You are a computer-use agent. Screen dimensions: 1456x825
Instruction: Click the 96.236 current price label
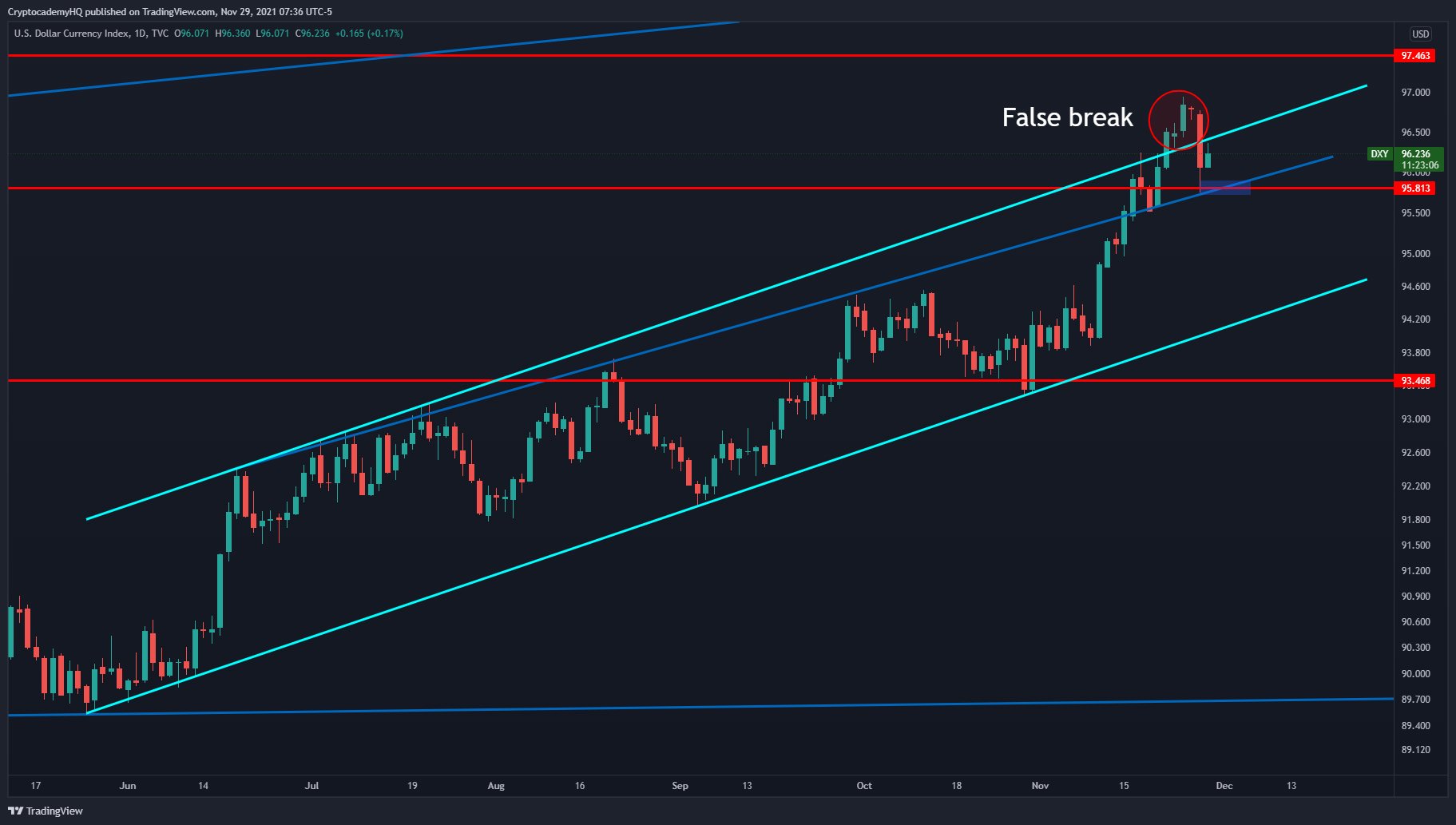(1415, 154)
